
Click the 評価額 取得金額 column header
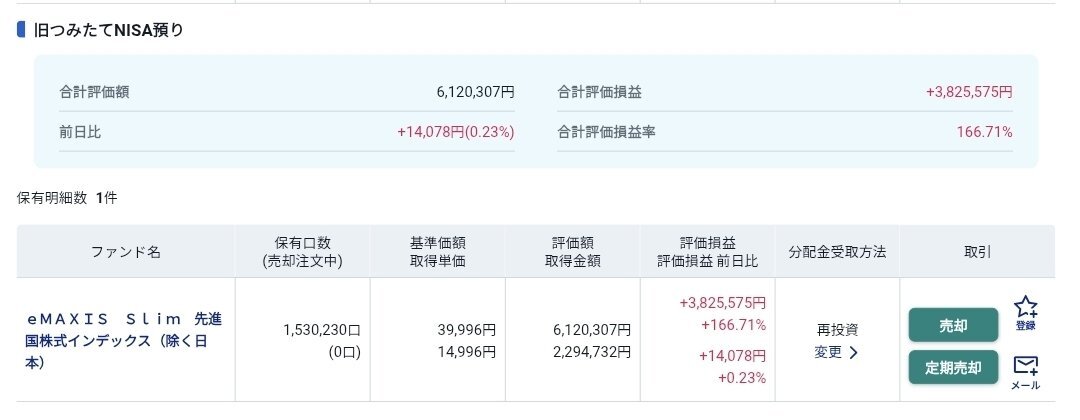click(572, 252)
